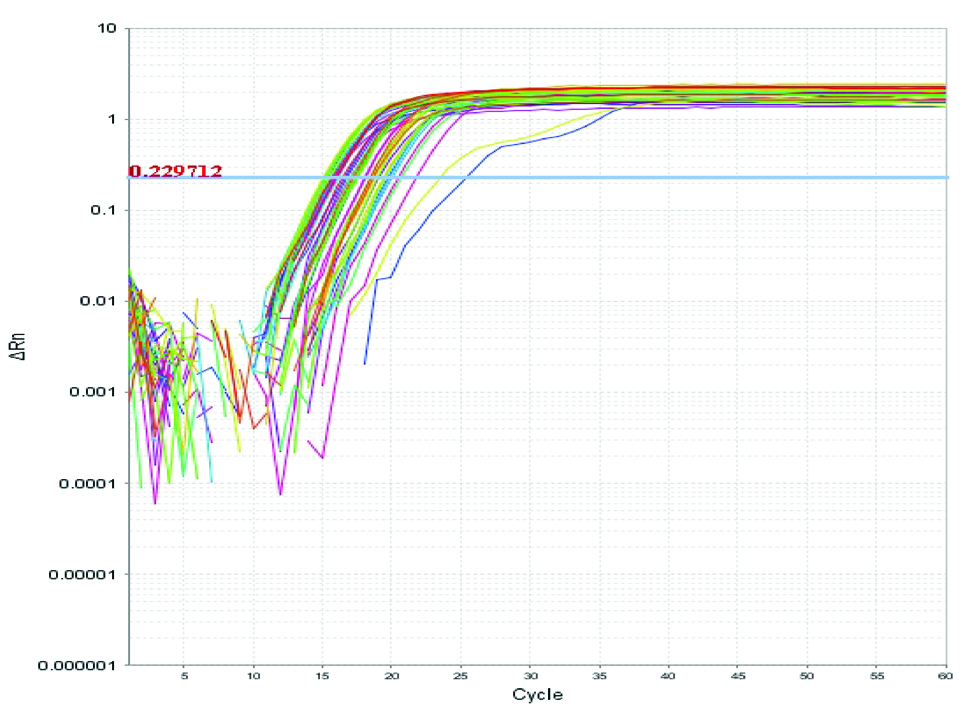Click the x-axis tick label 5
973x713 pixels.
[x=184, y=677]
